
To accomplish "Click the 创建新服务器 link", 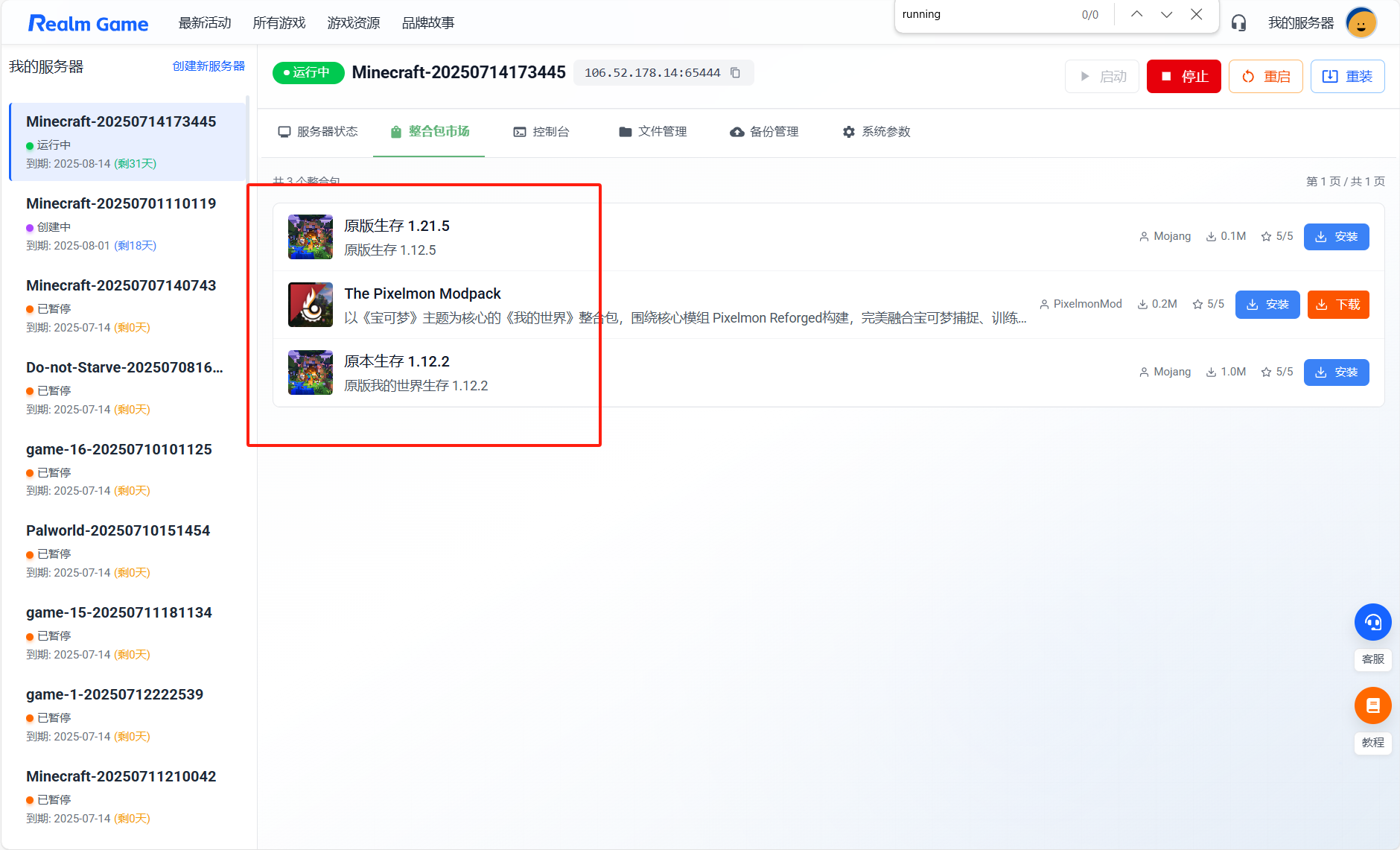I will pyautogui.click(x=209, y=66).
